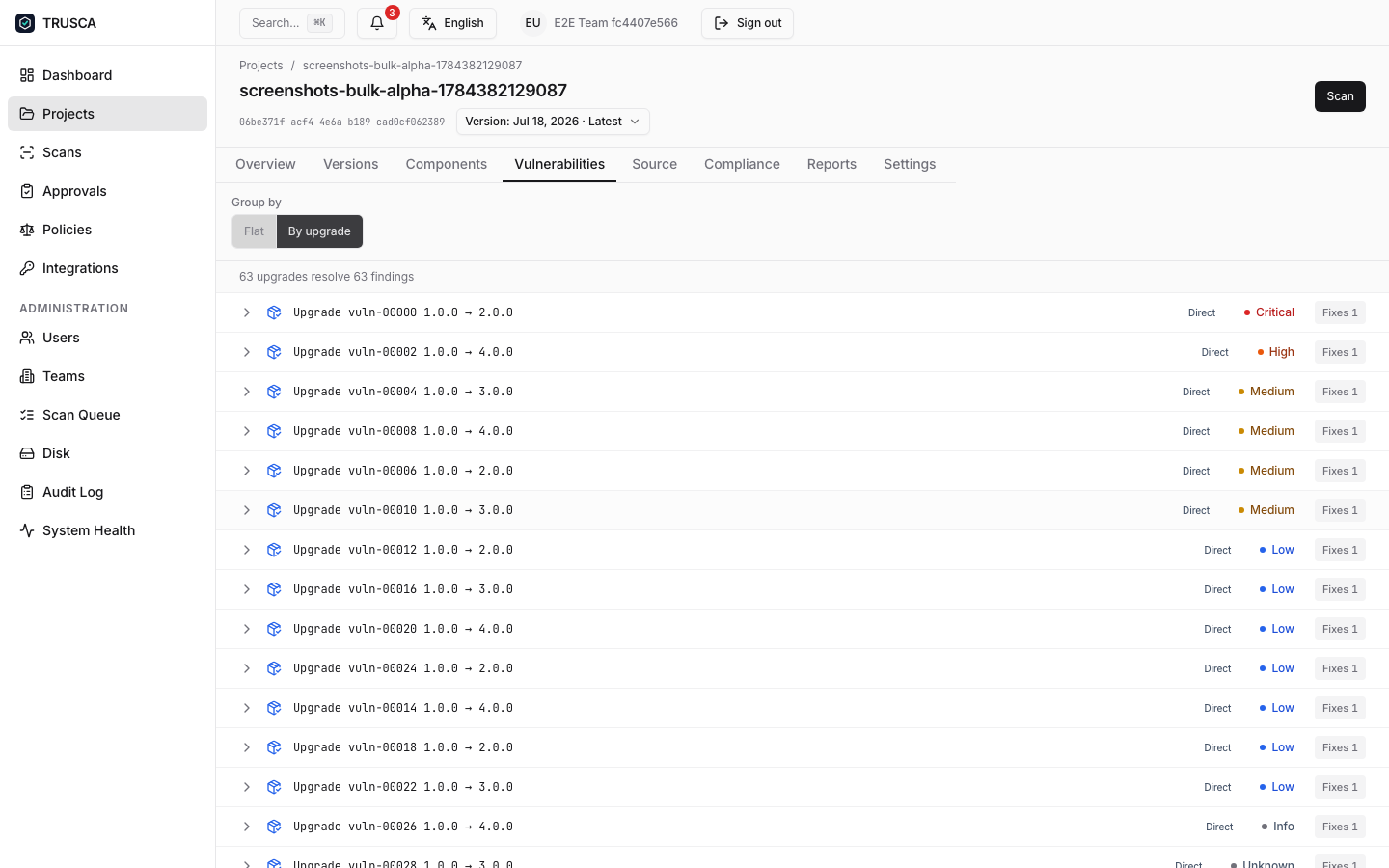1389x868 pixels.
Task: Click Upgrade vuln-00016 1.0.0 → 3.0.0 text
Action: [403, 589]
